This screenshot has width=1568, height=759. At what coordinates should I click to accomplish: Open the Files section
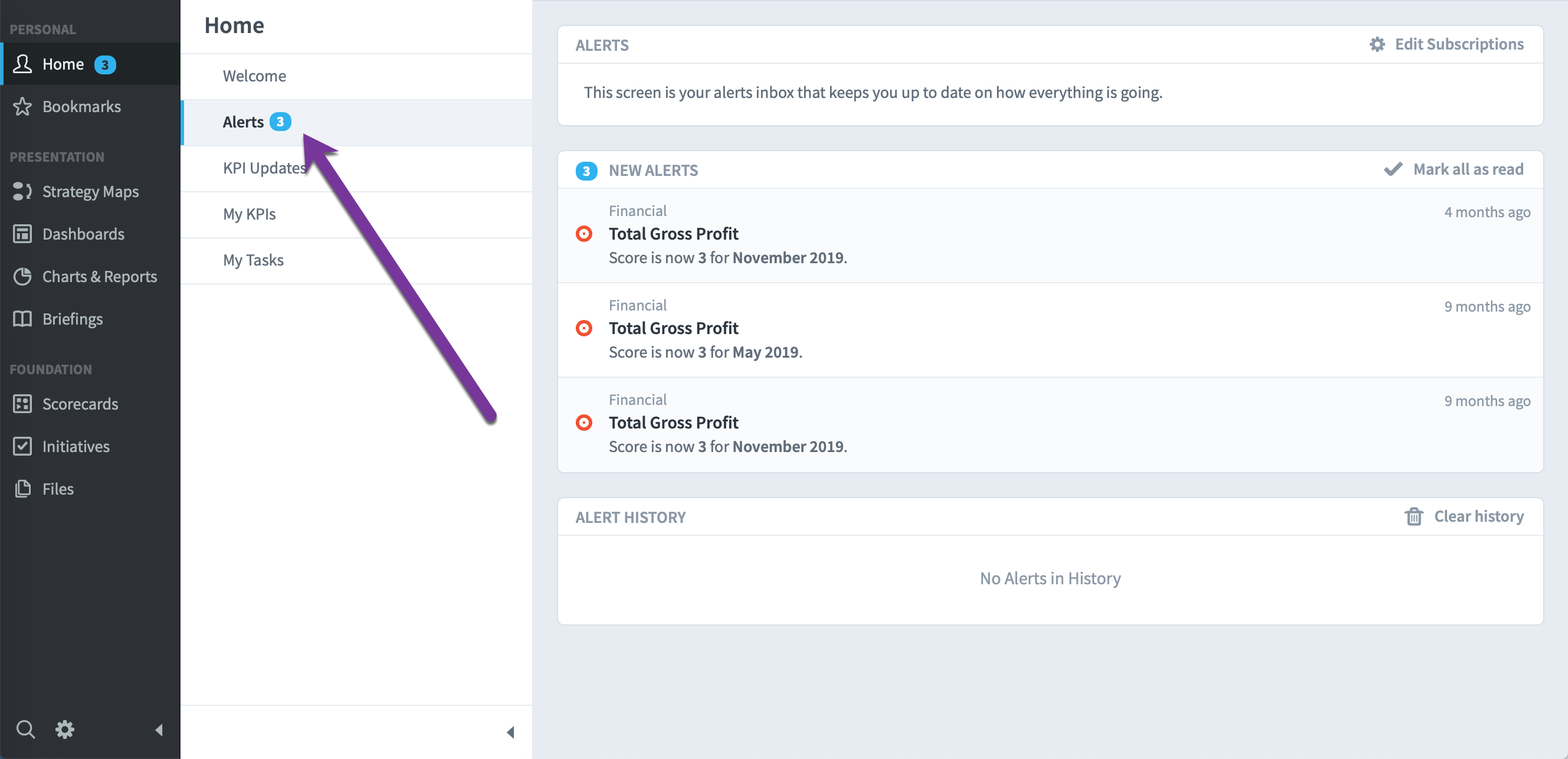[x=90, y=489]
